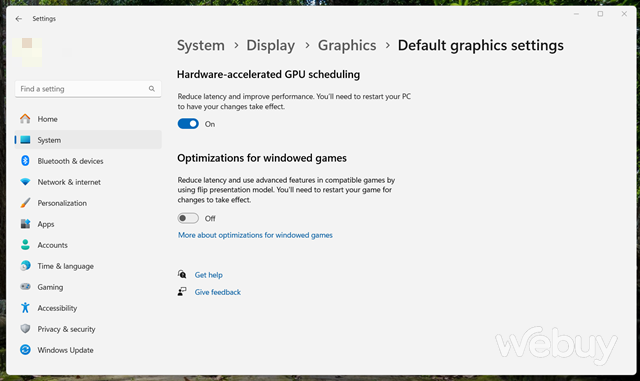
Task: Navigate to Graphics breadcrumb
Action: coord(347,45)
